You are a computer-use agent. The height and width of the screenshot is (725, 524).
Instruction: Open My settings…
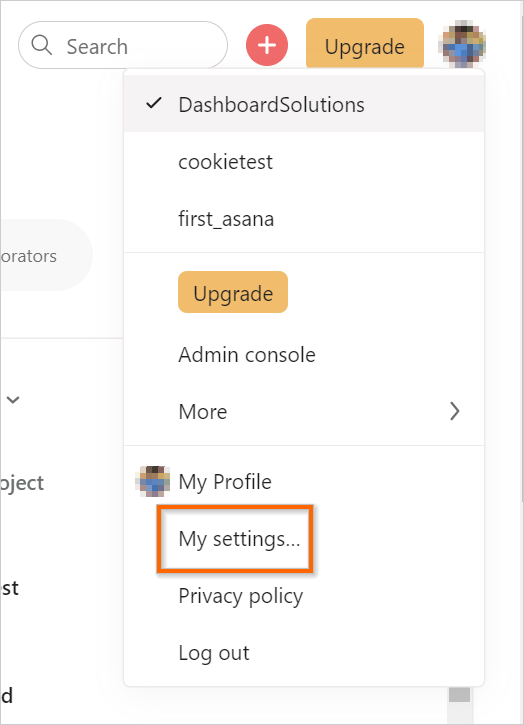pos(240,539)
